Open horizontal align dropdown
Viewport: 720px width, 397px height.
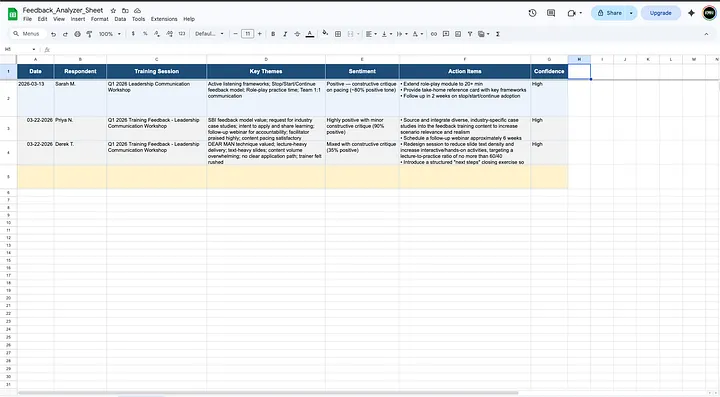tap(371, 34)
